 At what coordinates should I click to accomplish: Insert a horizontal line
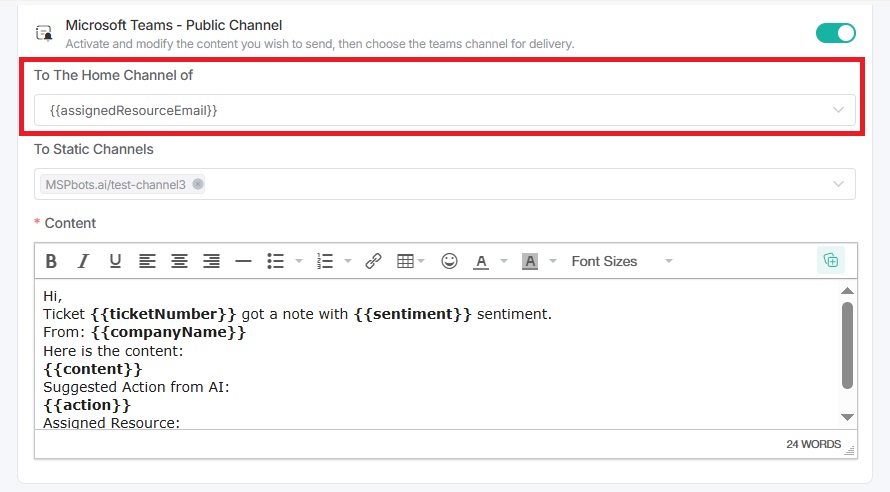pos(244,261)
